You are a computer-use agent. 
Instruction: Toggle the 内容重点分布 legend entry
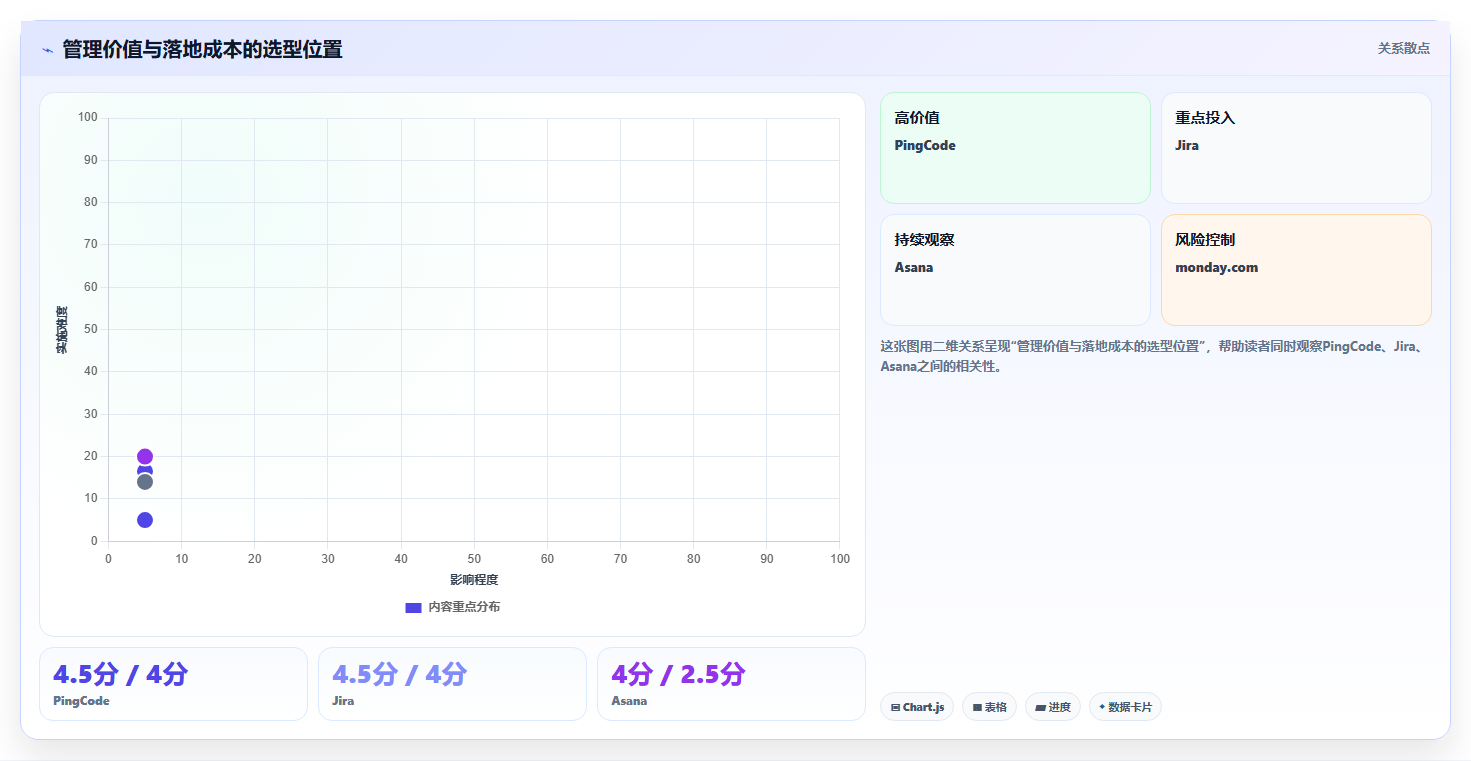point(452,607)
